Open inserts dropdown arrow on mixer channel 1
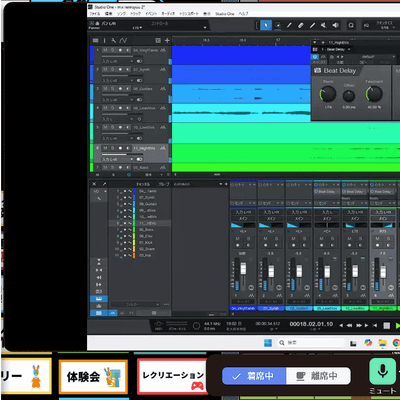The width and height of the screenshot is (400, 400). pos(250,184)
